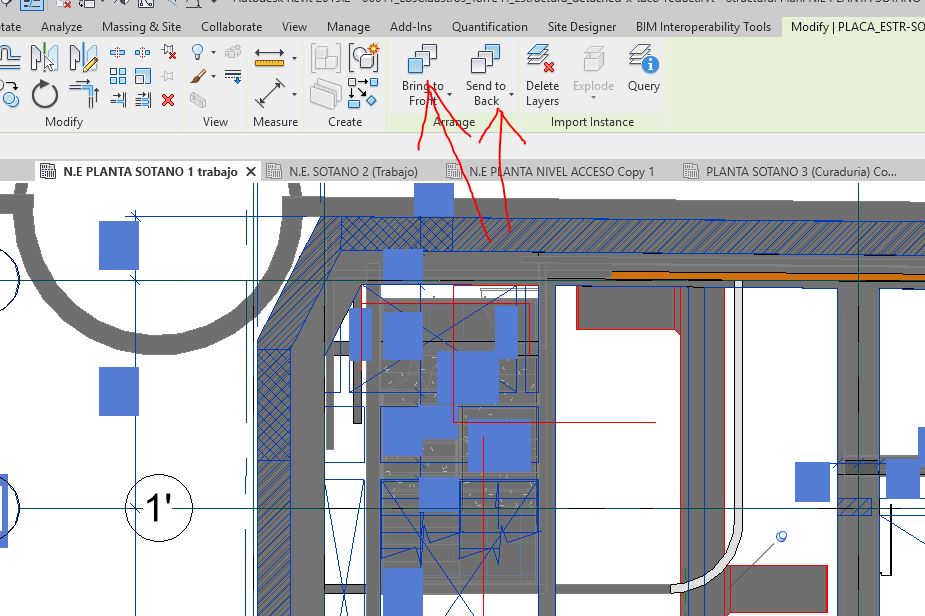Click the Create Group icon
The height and width of the screenshot is (616, 925).
363,58
